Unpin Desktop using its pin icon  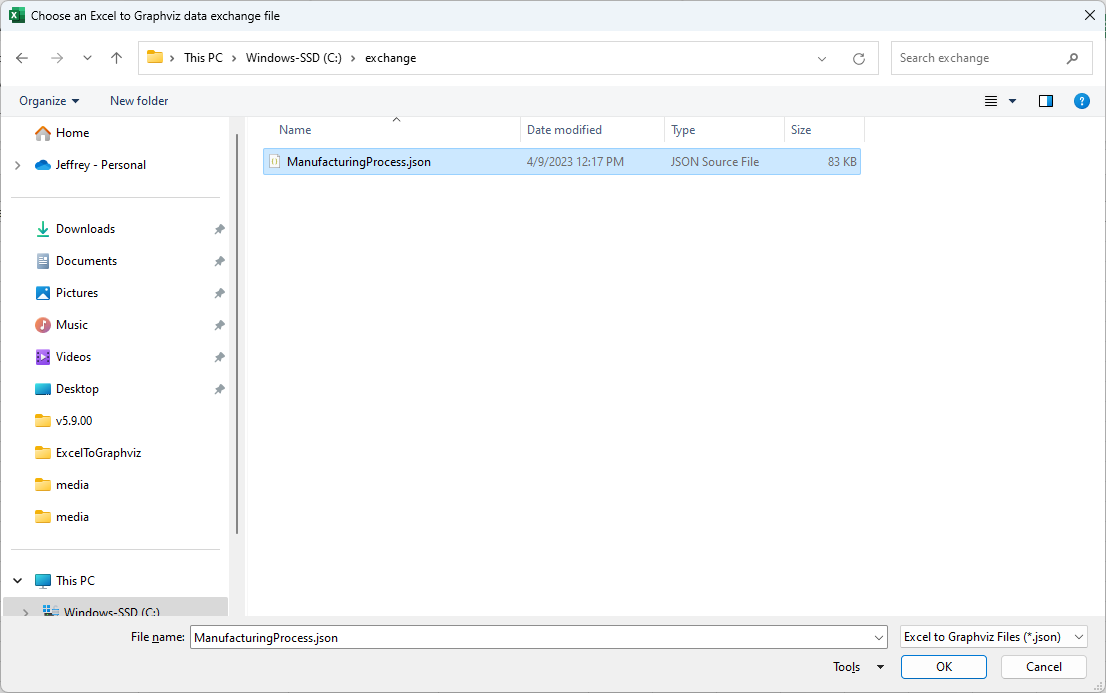pyautogui.click(x=219, y=389)
